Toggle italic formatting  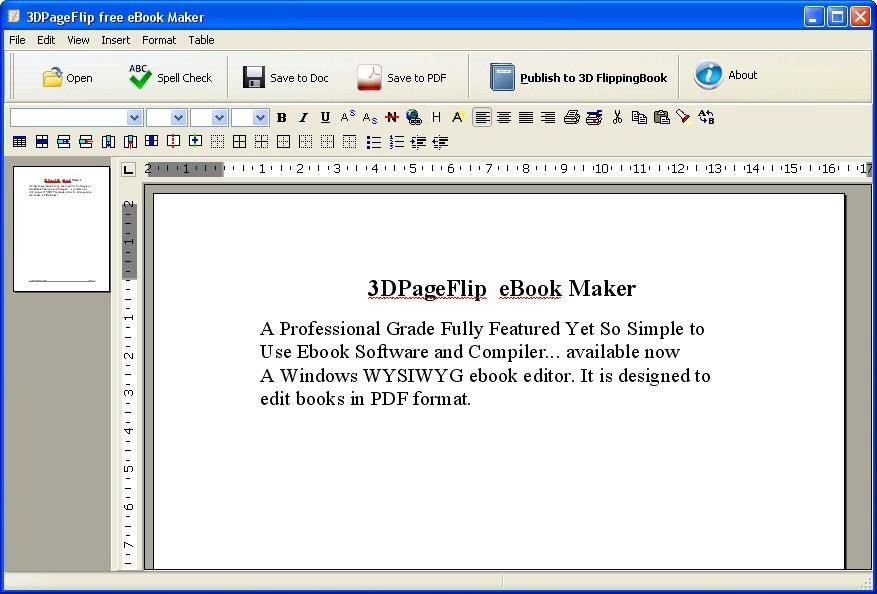tap(303, 117)
